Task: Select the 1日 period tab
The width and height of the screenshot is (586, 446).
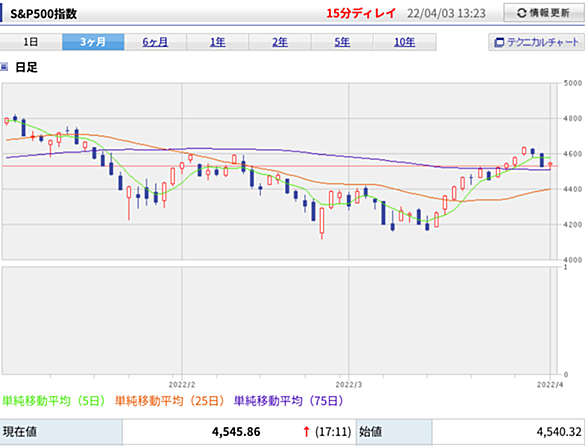Action: tap(31, 42)
